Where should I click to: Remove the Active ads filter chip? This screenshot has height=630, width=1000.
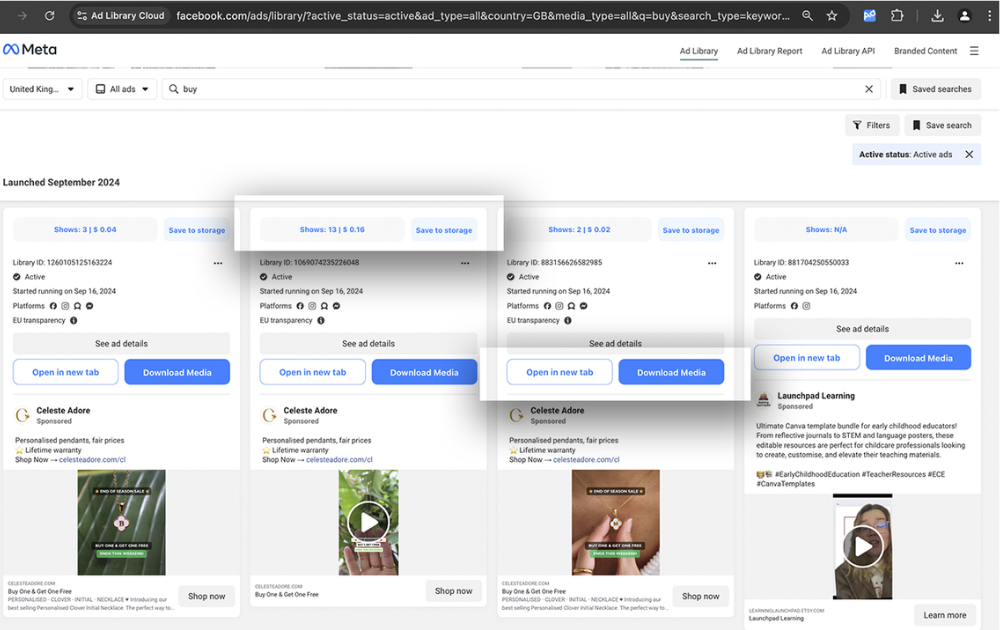click(969, 154)
